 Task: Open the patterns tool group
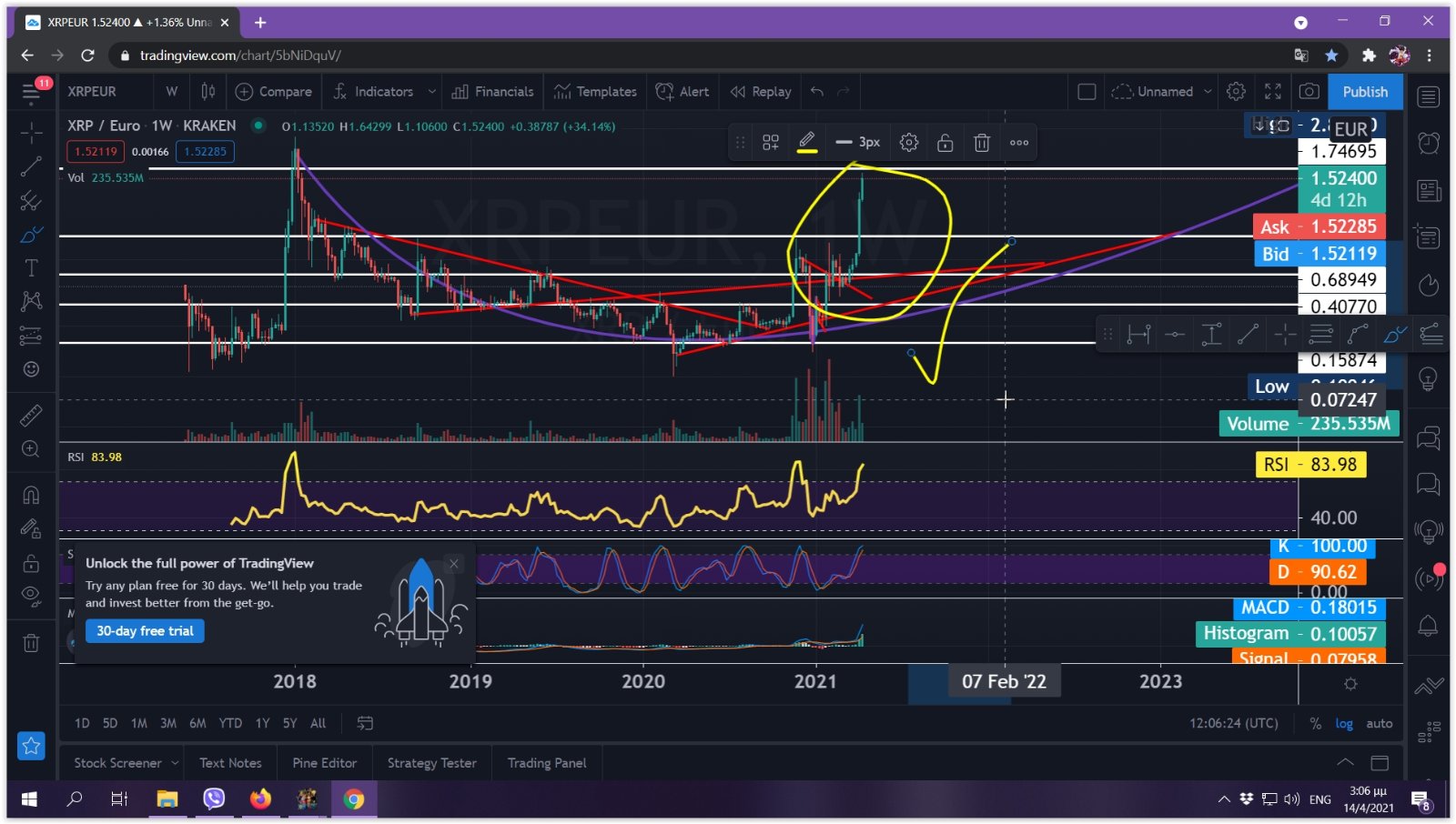31,301
